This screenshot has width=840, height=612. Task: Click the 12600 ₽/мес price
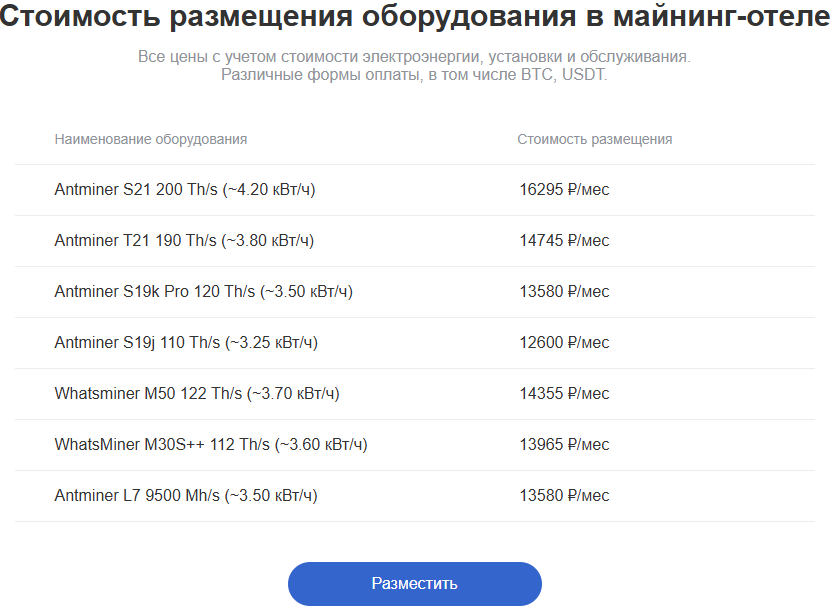(564, 342)
